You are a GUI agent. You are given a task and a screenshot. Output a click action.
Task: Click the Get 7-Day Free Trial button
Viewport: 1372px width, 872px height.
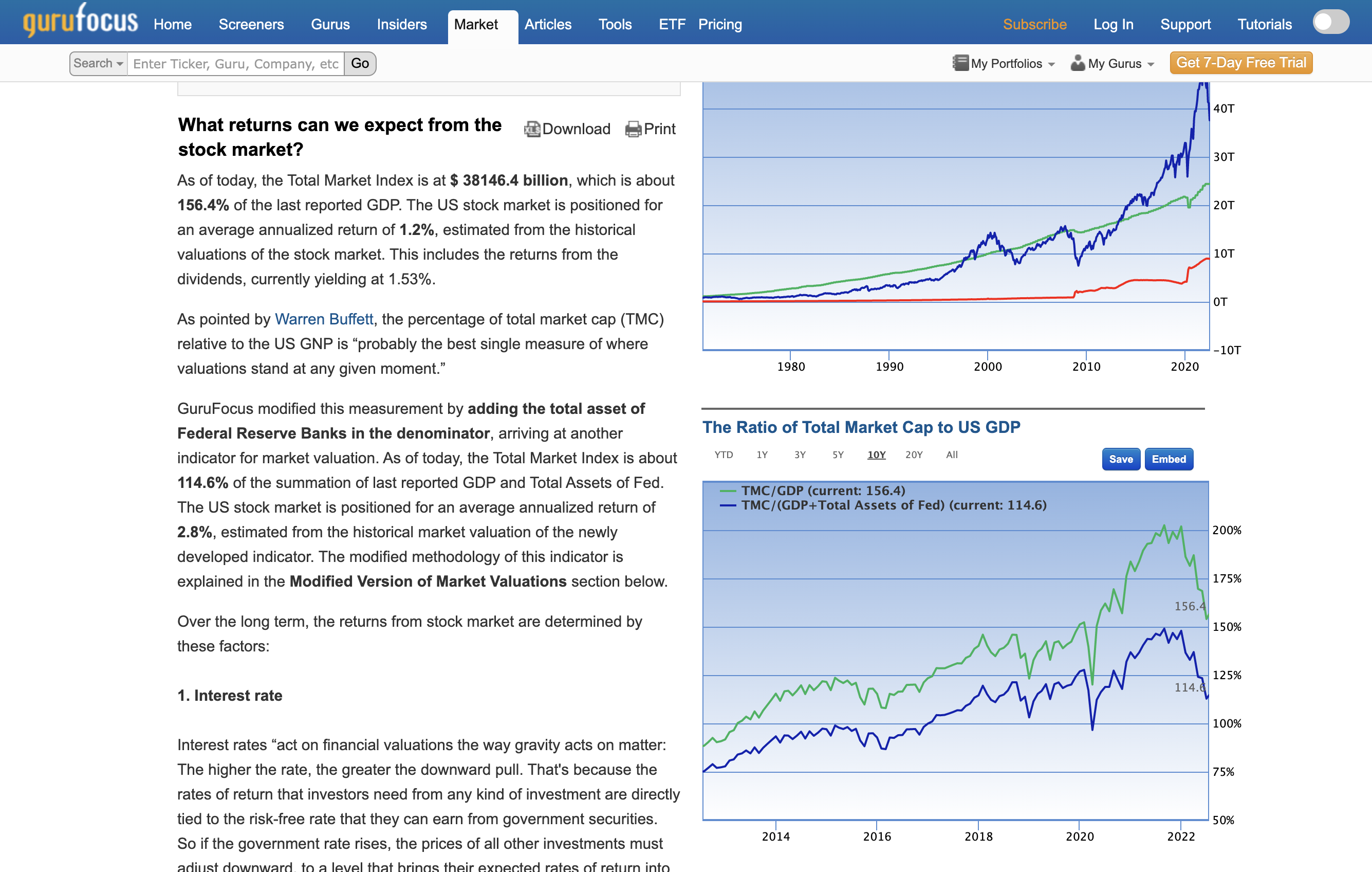point(1240,63)
